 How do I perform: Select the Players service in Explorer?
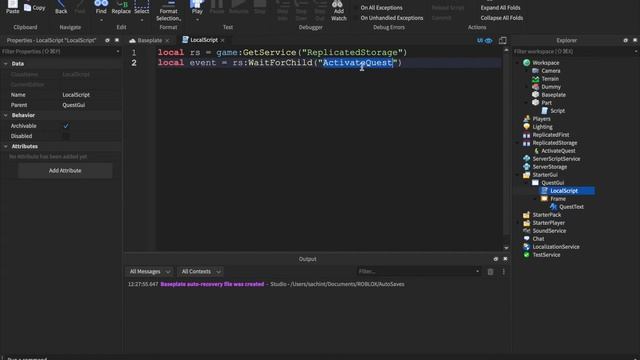(541, 119)
